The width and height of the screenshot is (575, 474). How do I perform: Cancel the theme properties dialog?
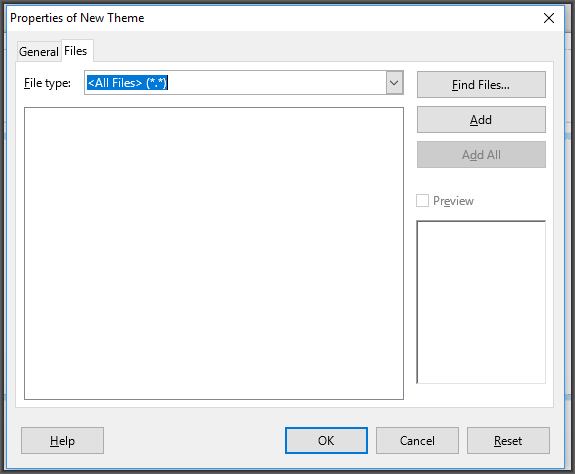coord(417,440)
